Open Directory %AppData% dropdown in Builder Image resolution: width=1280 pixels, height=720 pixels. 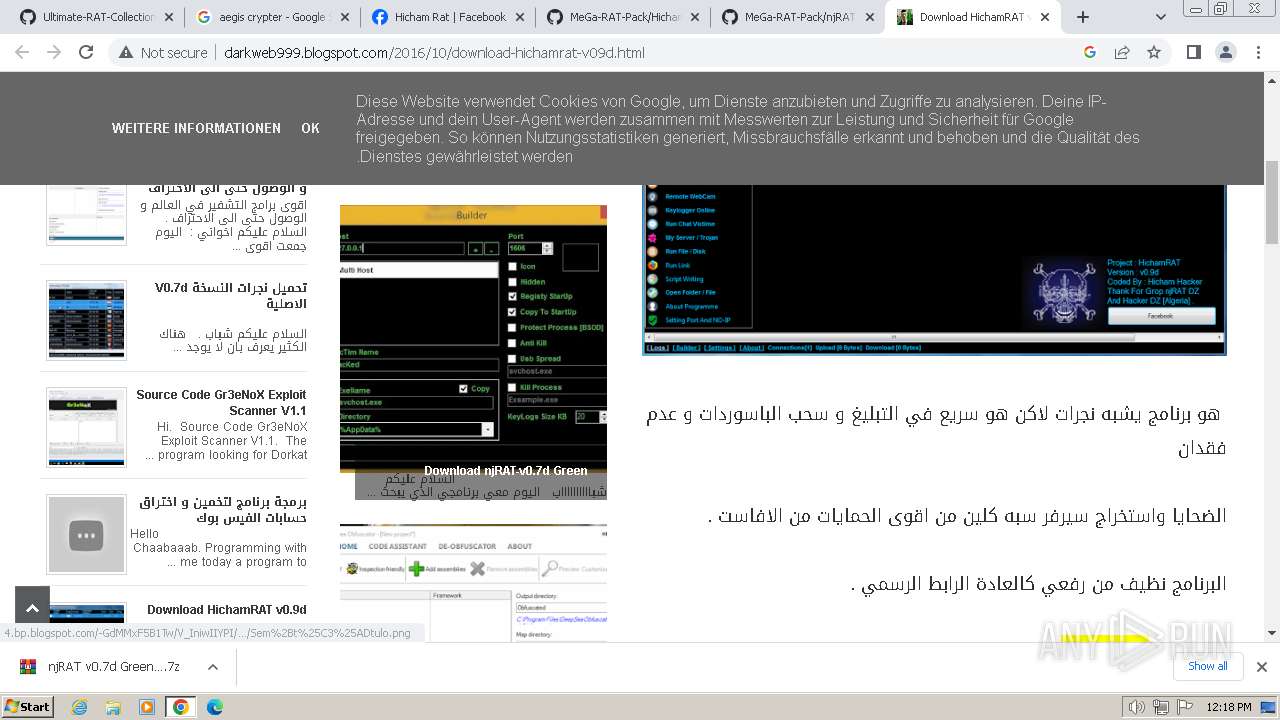488,429
